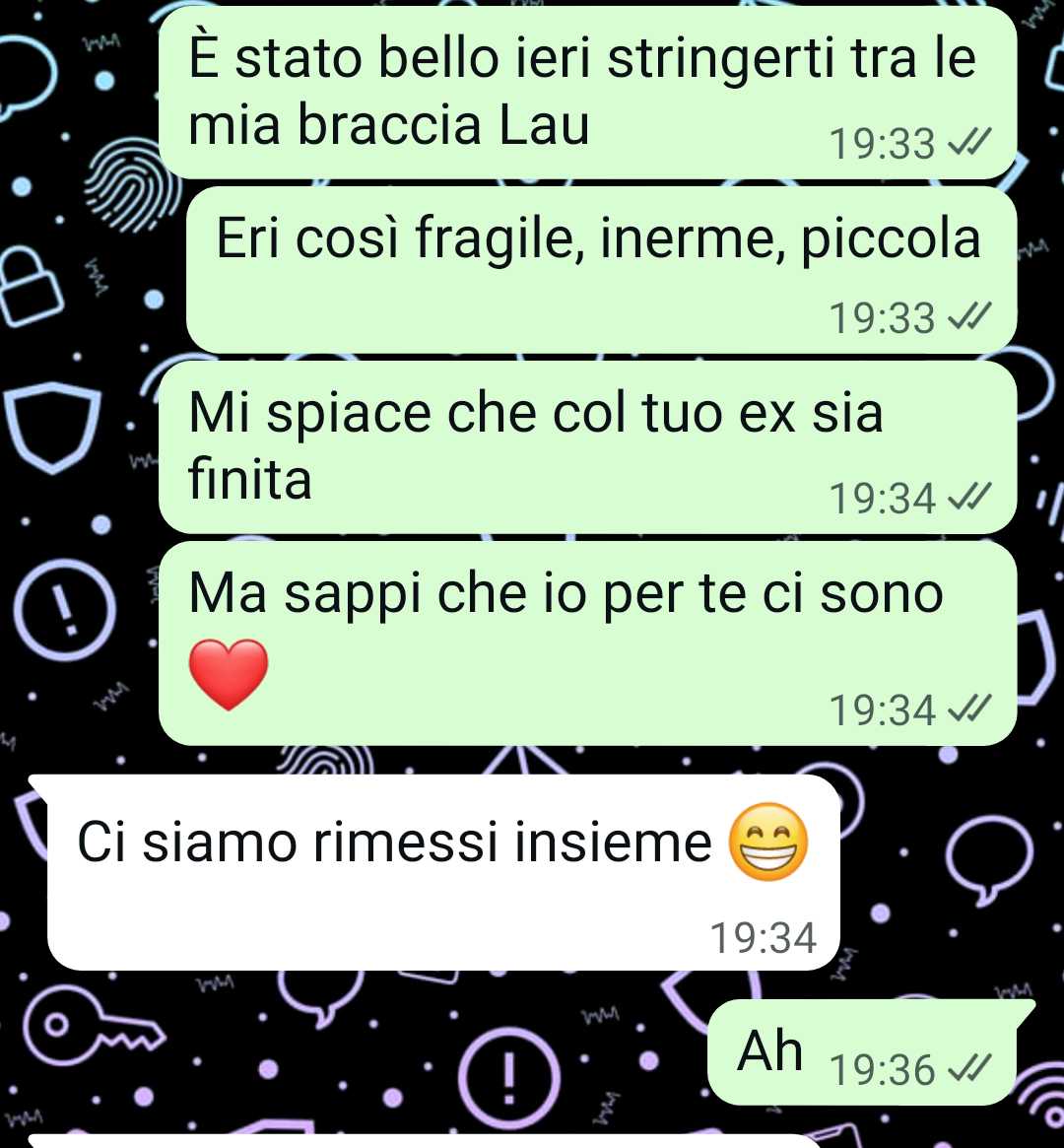
Task: Tap the 19:36 timestamp on 'Ah'
Action: click(x=883, y=1070)
